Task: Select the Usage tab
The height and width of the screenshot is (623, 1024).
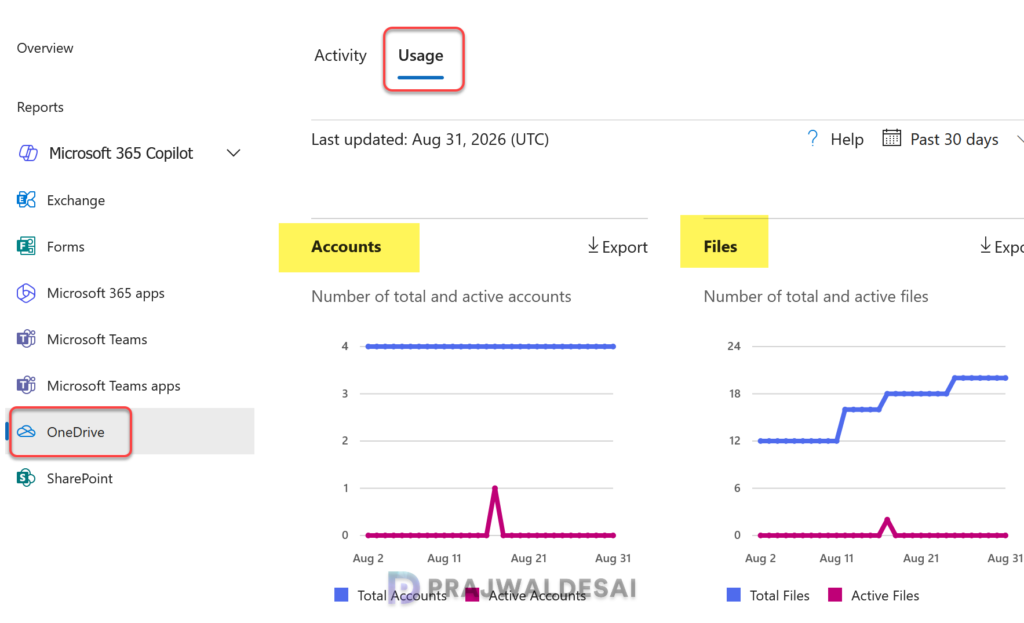Action: pyautogui.click(x=421, y=56)
